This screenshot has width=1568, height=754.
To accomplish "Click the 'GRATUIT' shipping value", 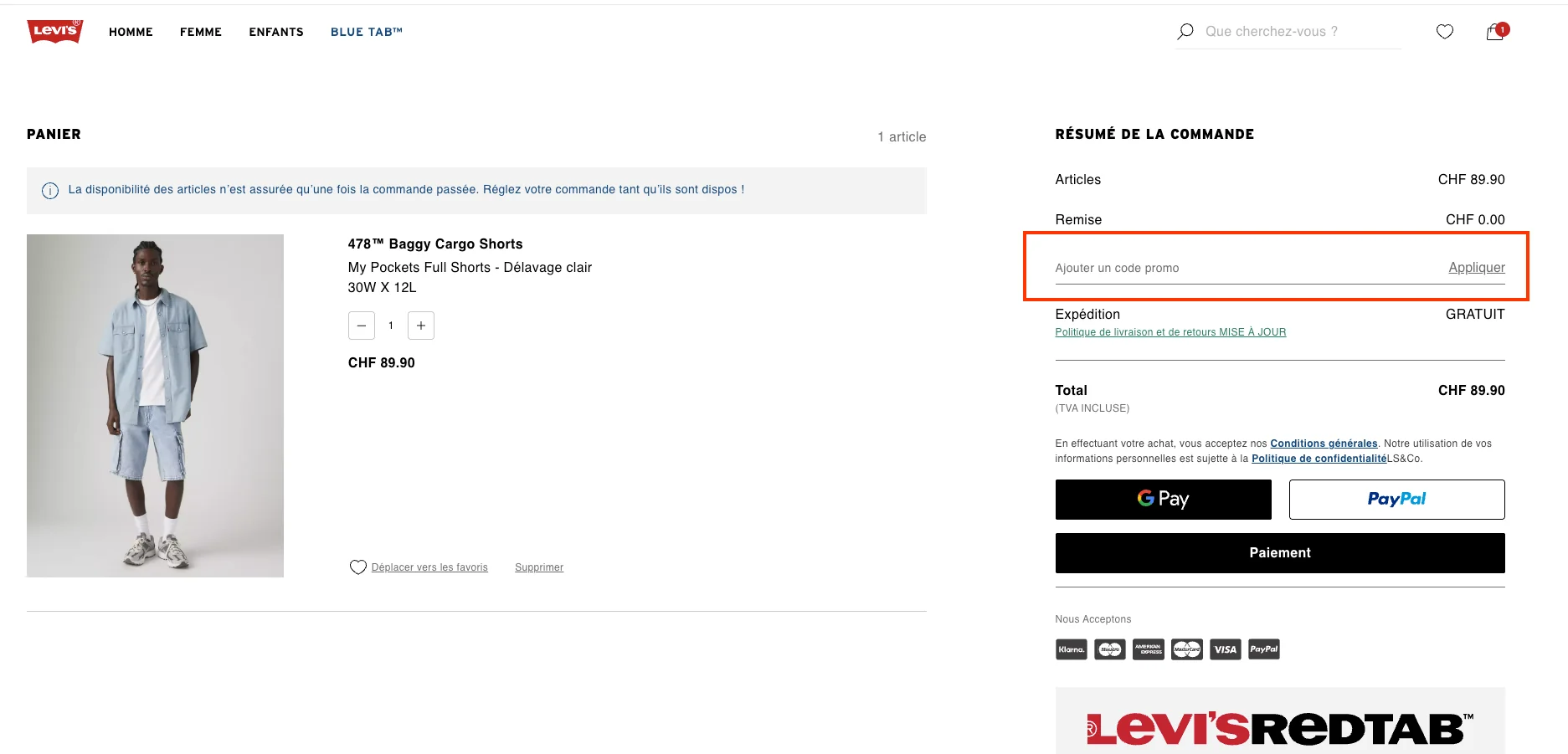I will coord(1475,315).
